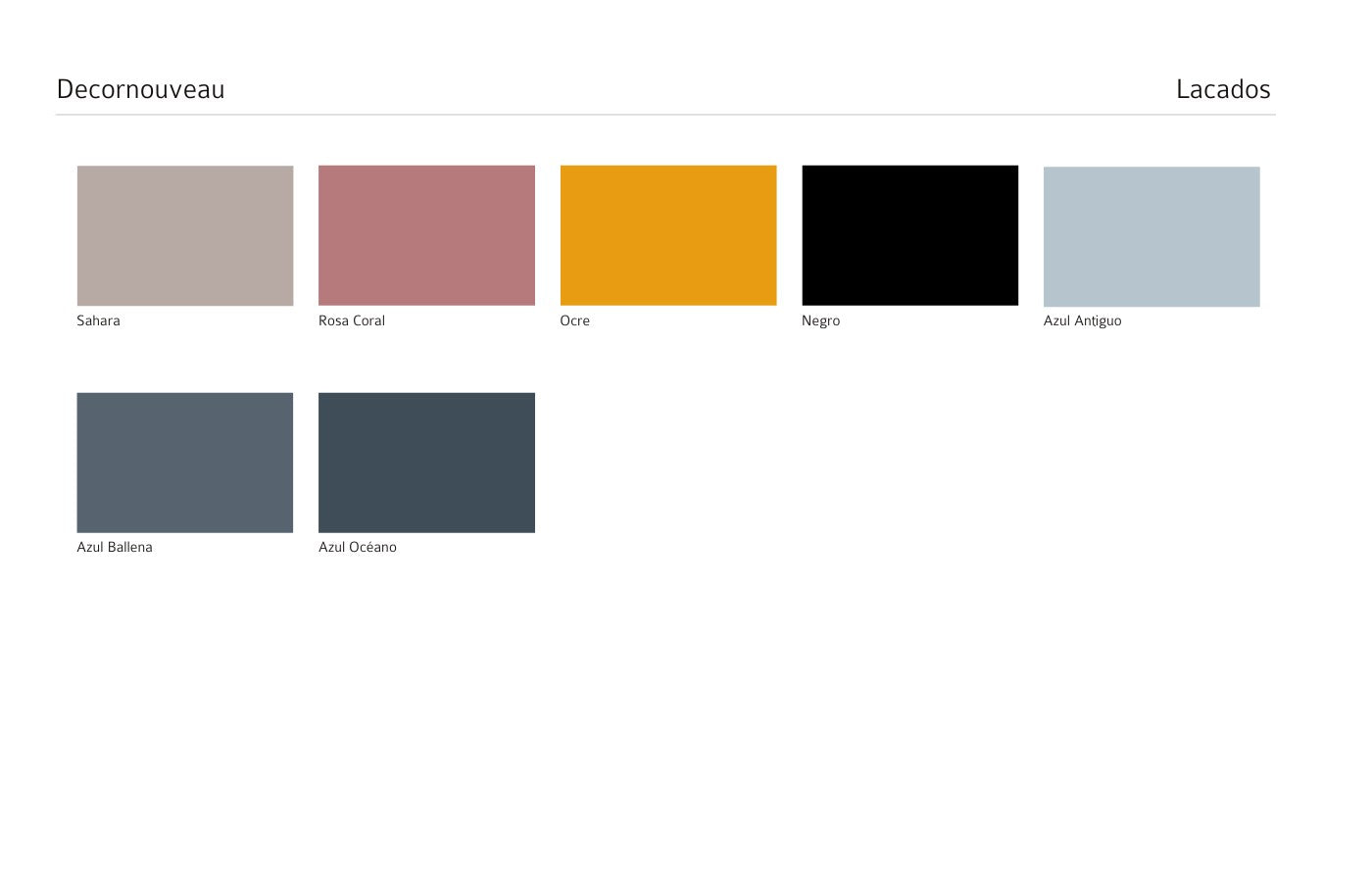Click the word Coral in the Rosa Coral label

368,320
